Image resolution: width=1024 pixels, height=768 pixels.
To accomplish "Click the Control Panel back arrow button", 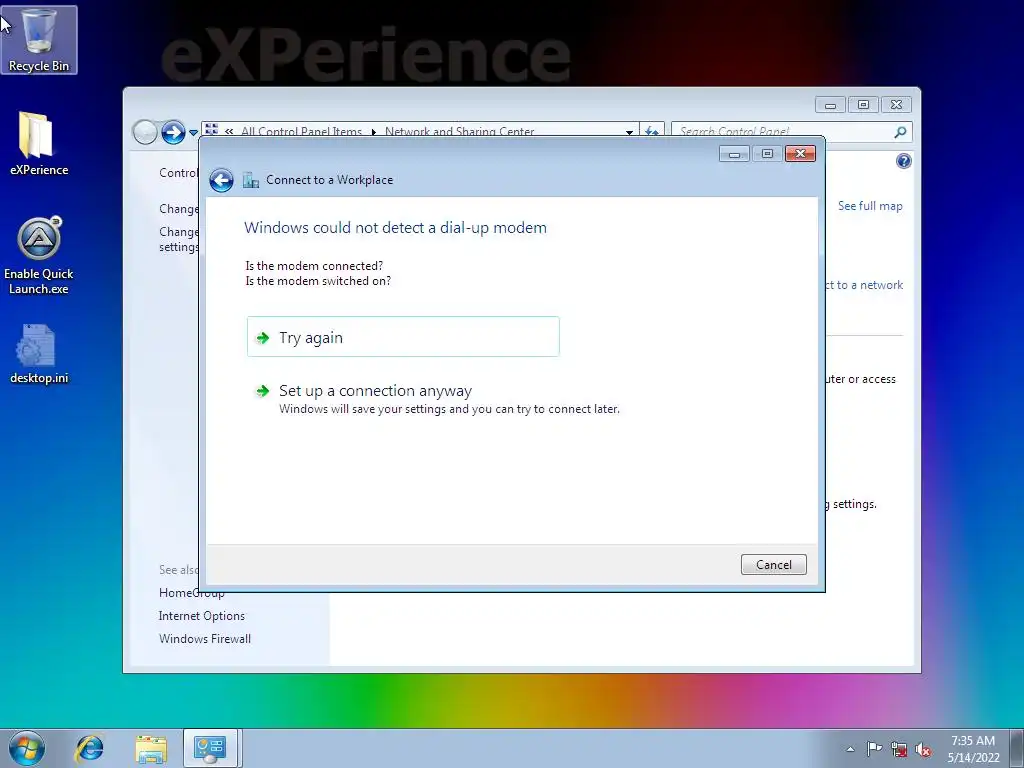I will pyautogui.click(x=145, y=132).
